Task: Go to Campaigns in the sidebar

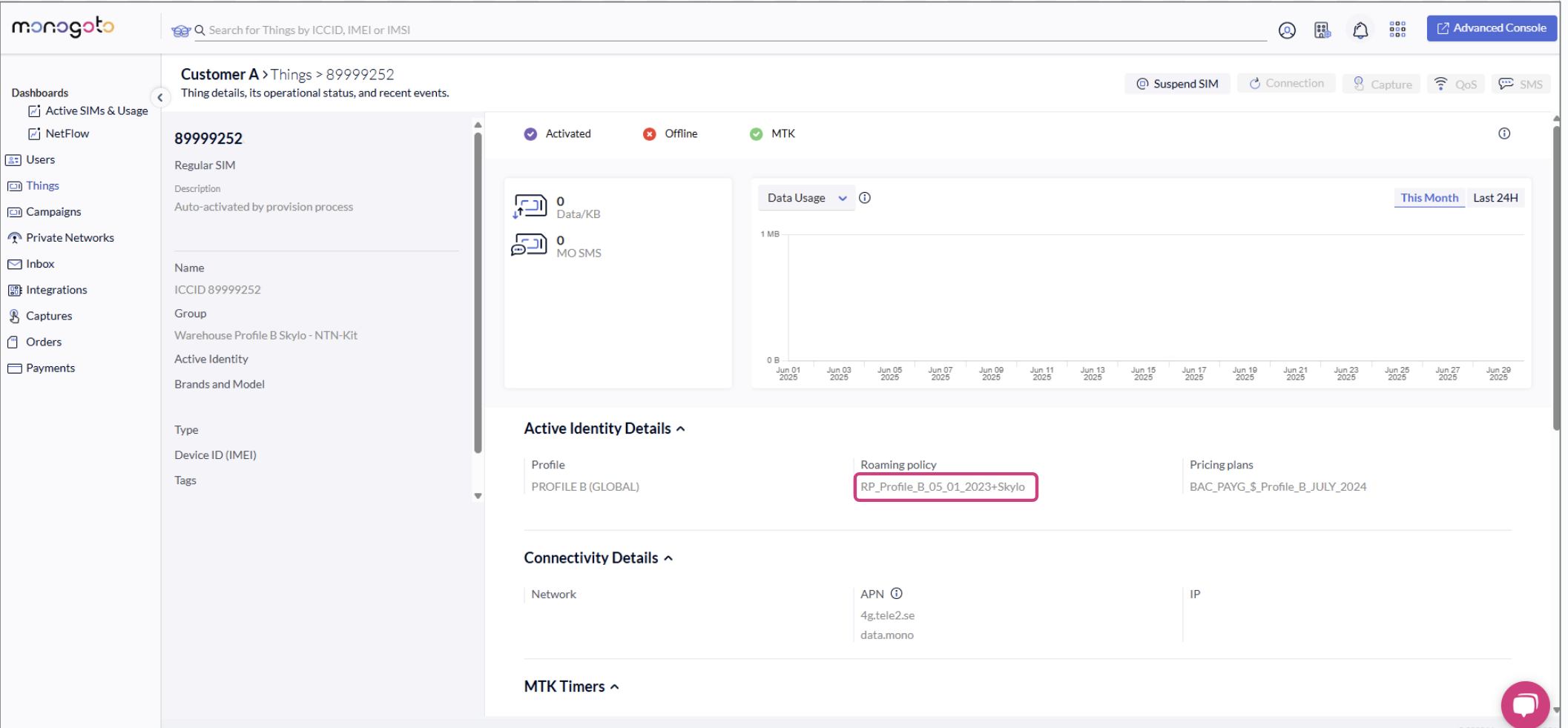Action: pyautogui.click(x=53, y=212)
